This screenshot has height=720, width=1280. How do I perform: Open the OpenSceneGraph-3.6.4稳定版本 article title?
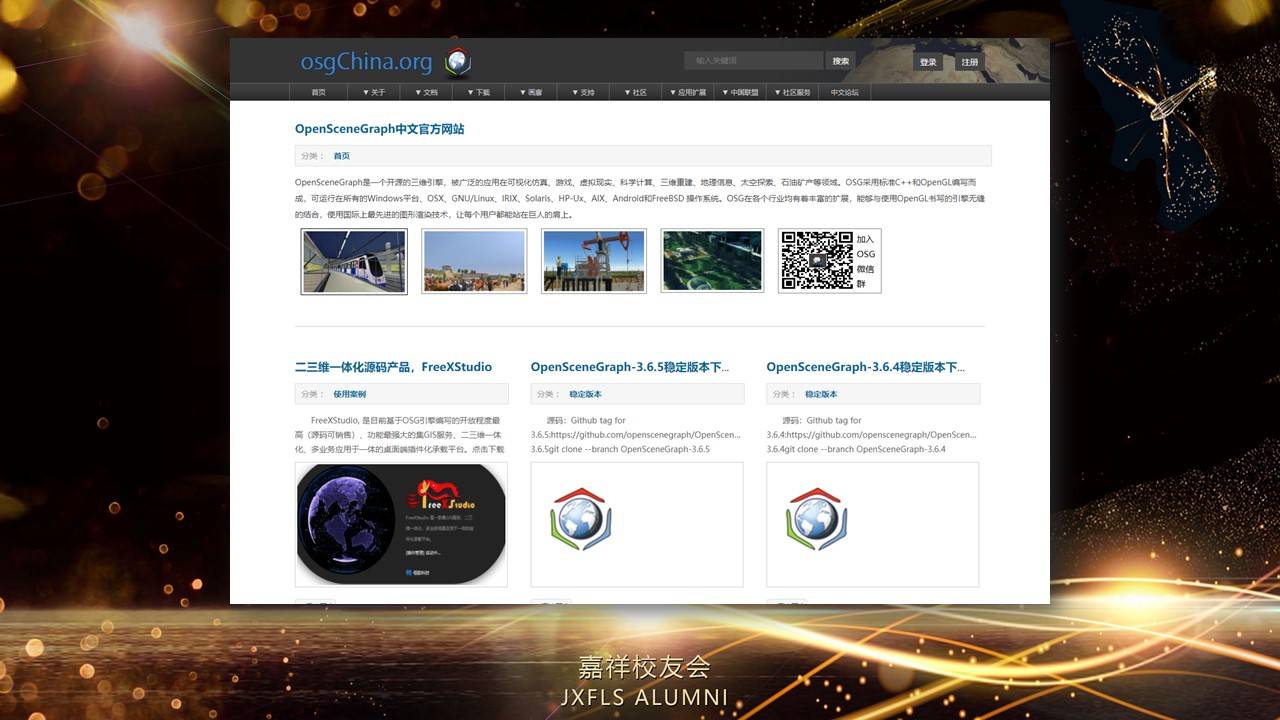click(866, 367)
